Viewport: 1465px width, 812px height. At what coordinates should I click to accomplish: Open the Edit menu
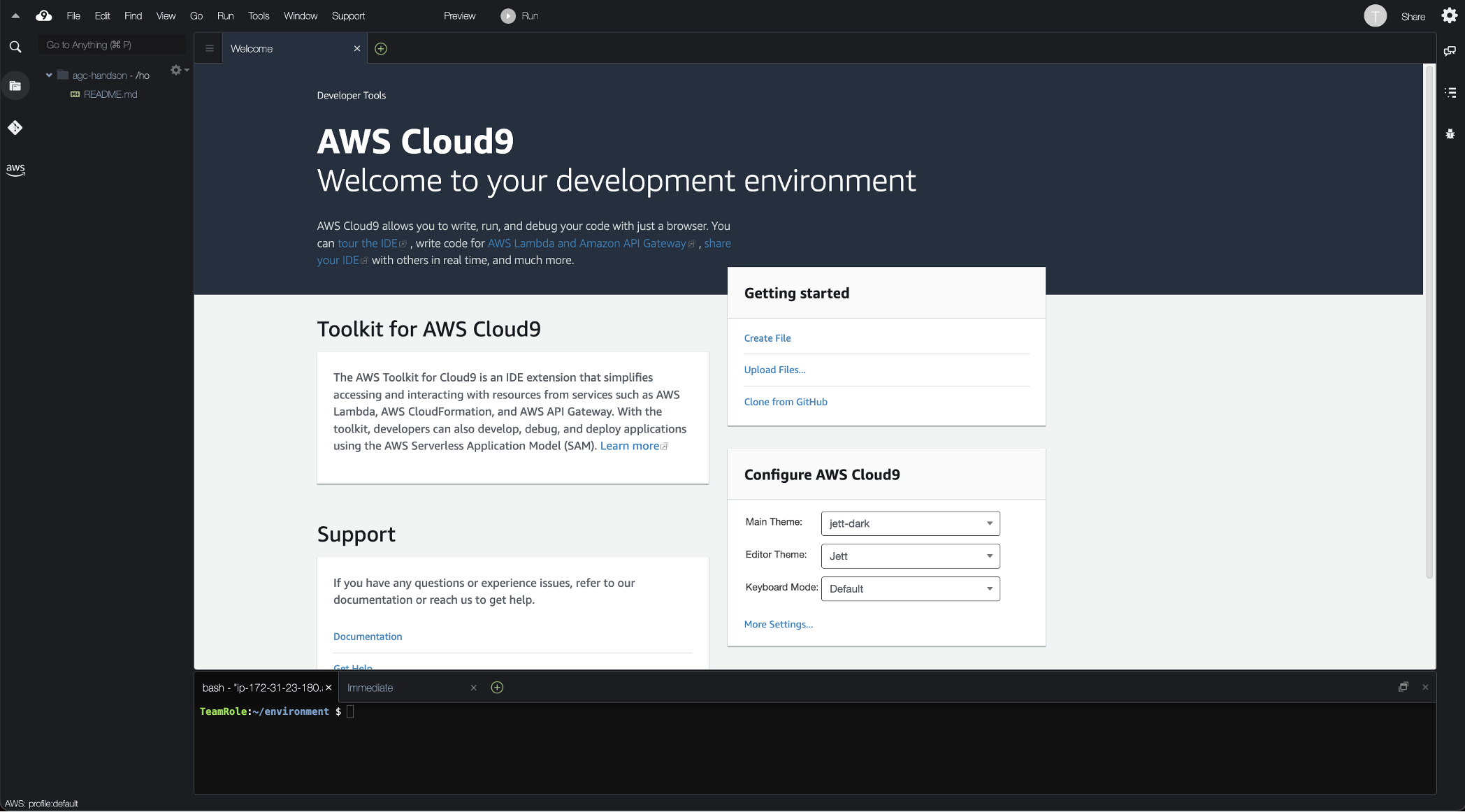(102, 15)
